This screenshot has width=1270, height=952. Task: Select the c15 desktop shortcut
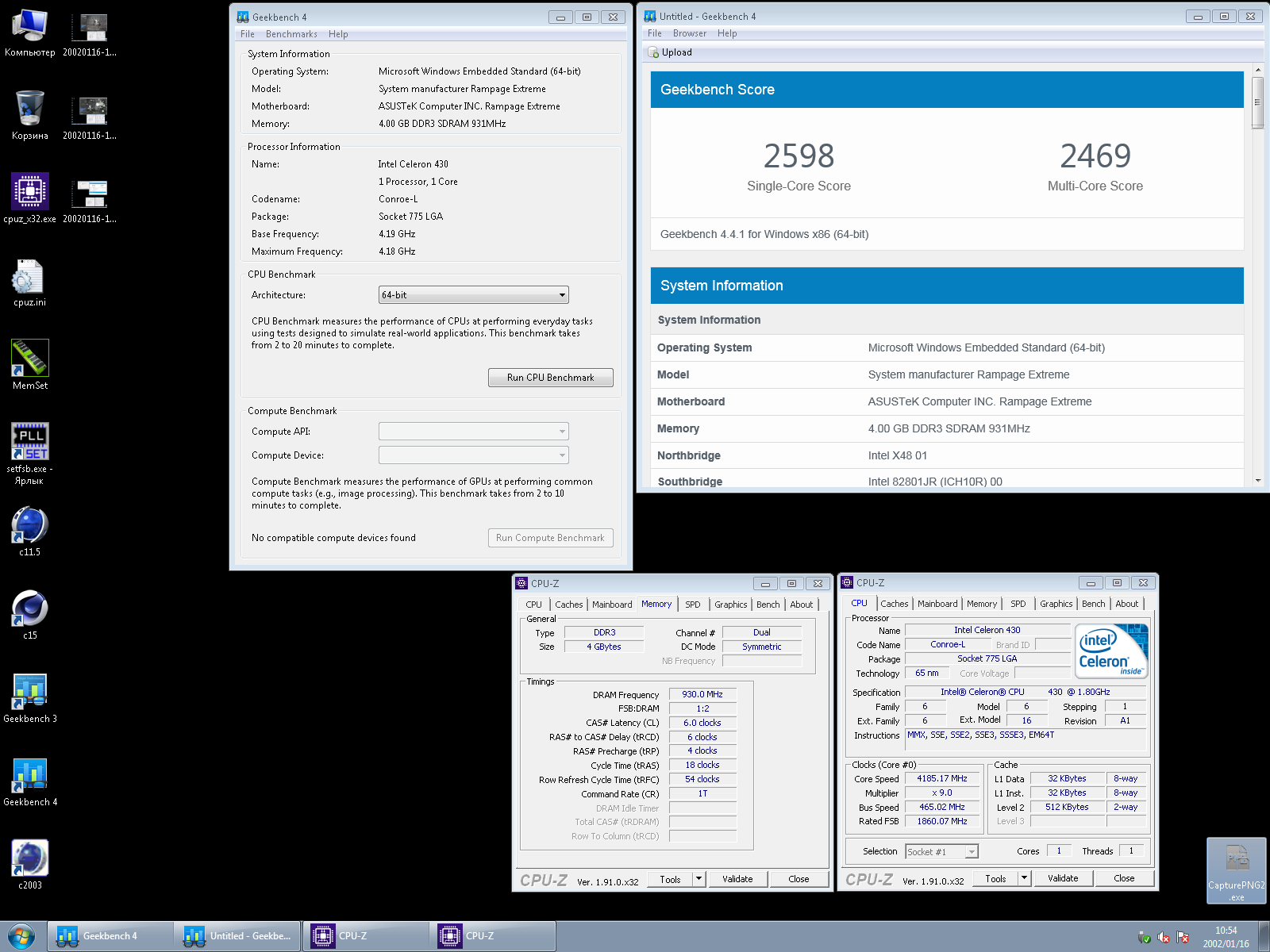(29, 615)
